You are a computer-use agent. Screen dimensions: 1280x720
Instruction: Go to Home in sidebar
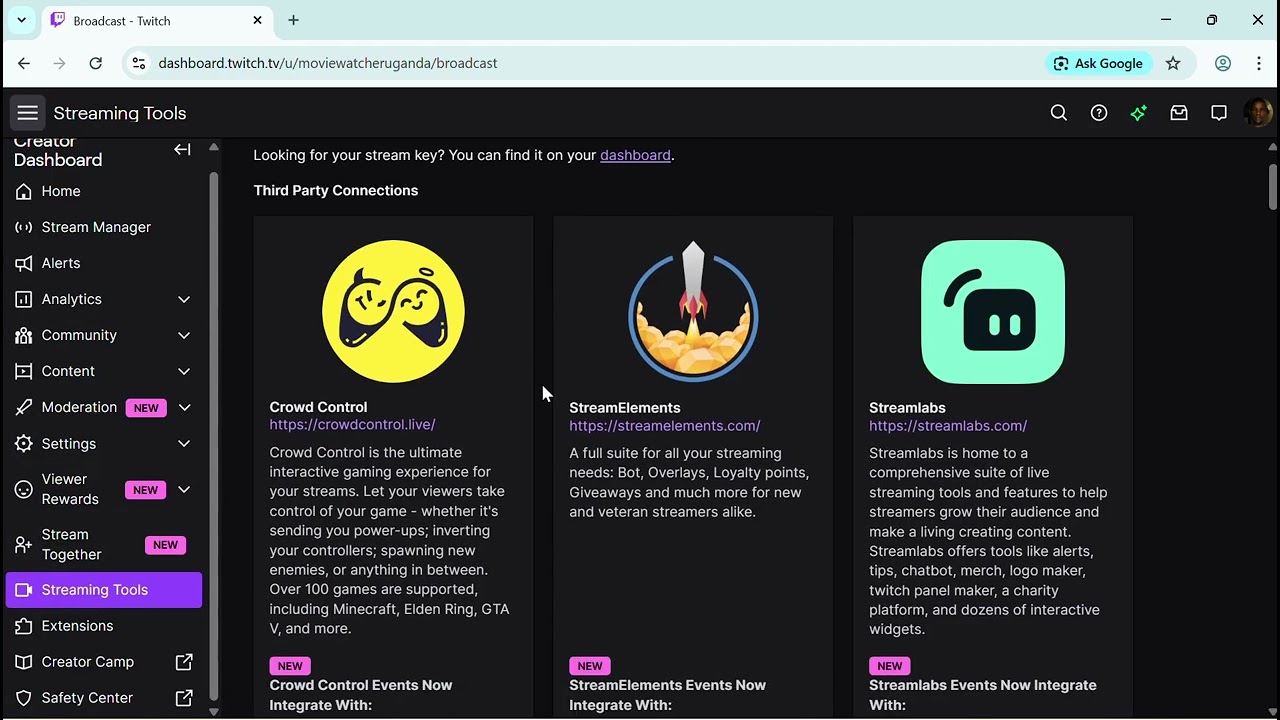tap(104, 191)
